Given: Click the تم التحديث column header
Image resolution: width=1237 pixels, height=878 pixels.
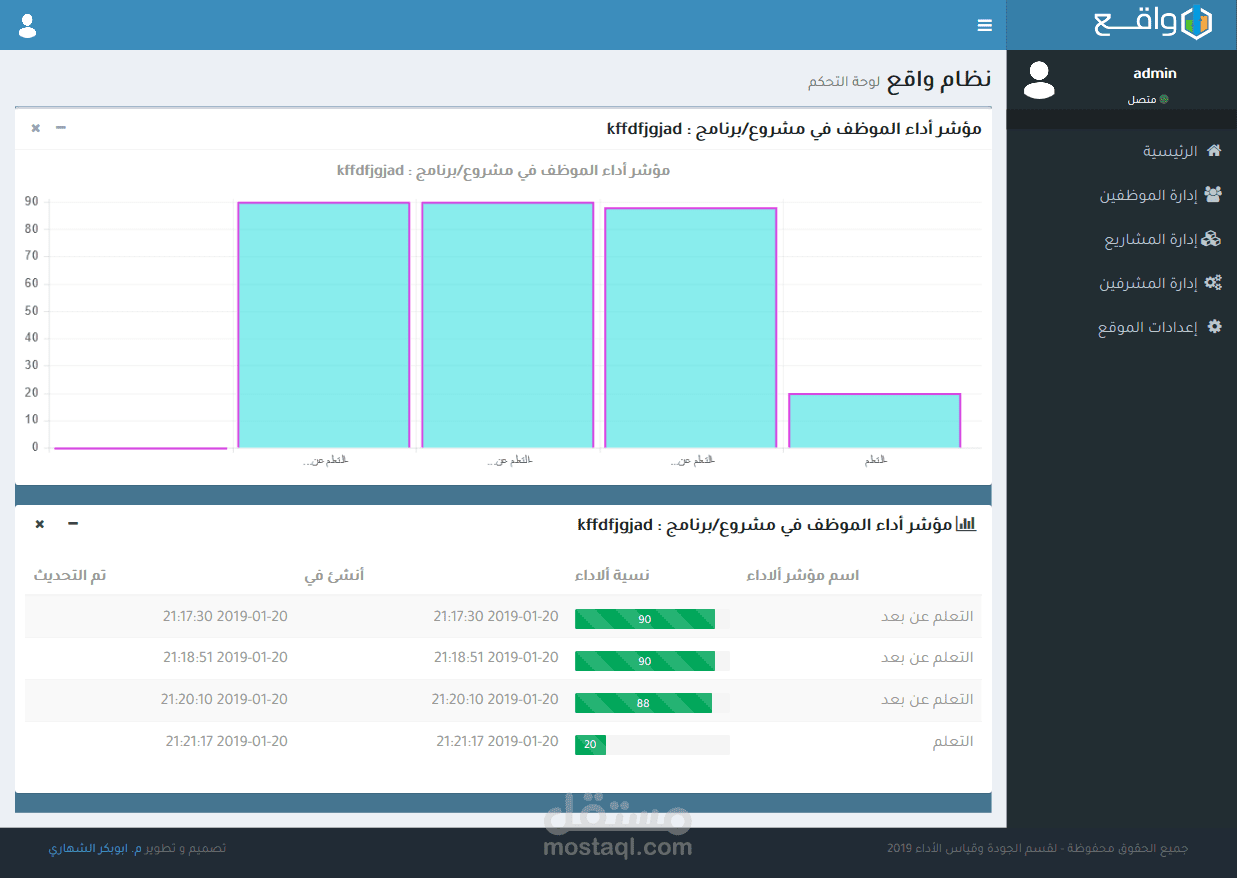Looking at the screenshot, I should pos(70,575).
